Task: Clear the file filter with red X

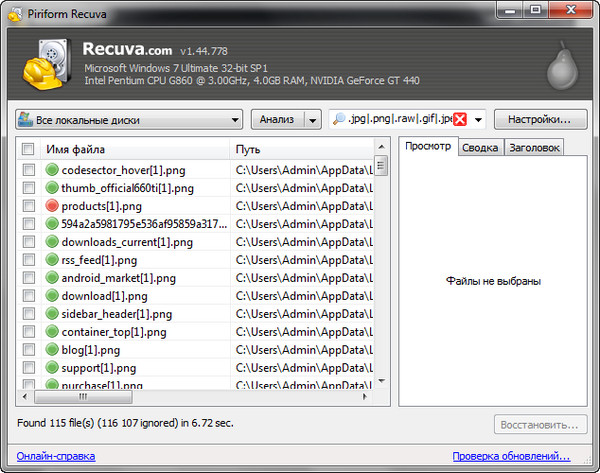Action: click(x=460, y=120)
